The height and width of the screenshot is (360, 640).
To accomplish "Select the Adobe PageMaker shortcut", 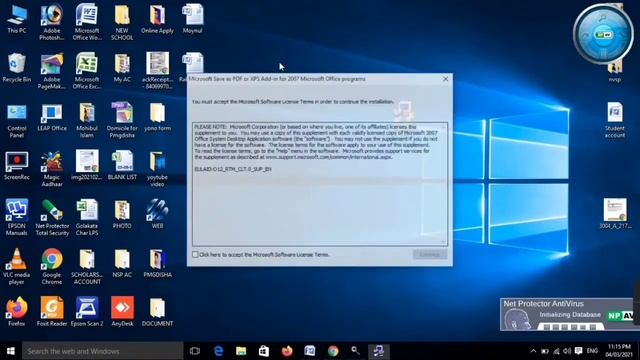I will pyautogui.click(x=52, y=71).
